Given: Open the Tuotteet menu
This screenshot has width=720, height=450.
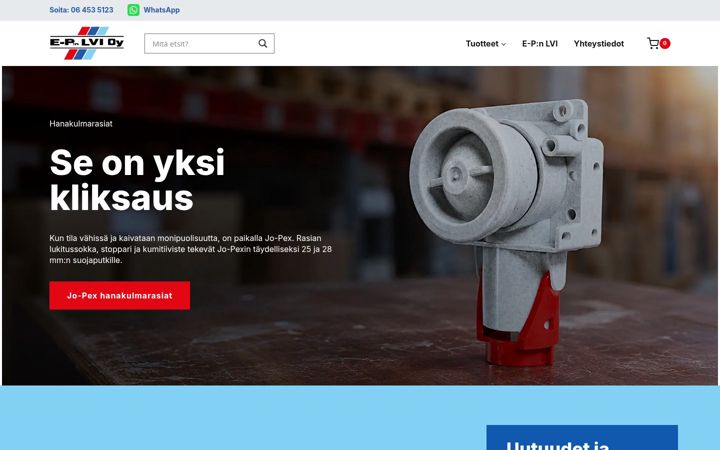Looking at the screenshot, I should pyautogui.click(x=482, y=44).
